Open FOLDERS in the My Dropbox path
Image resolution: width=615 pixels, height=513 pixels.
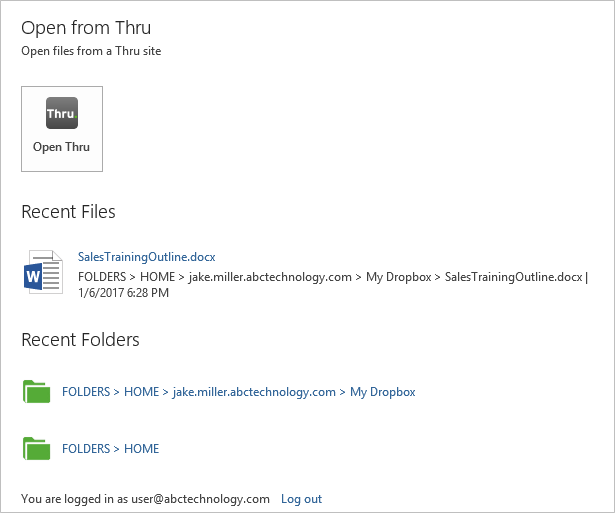(x=86, y=392)
